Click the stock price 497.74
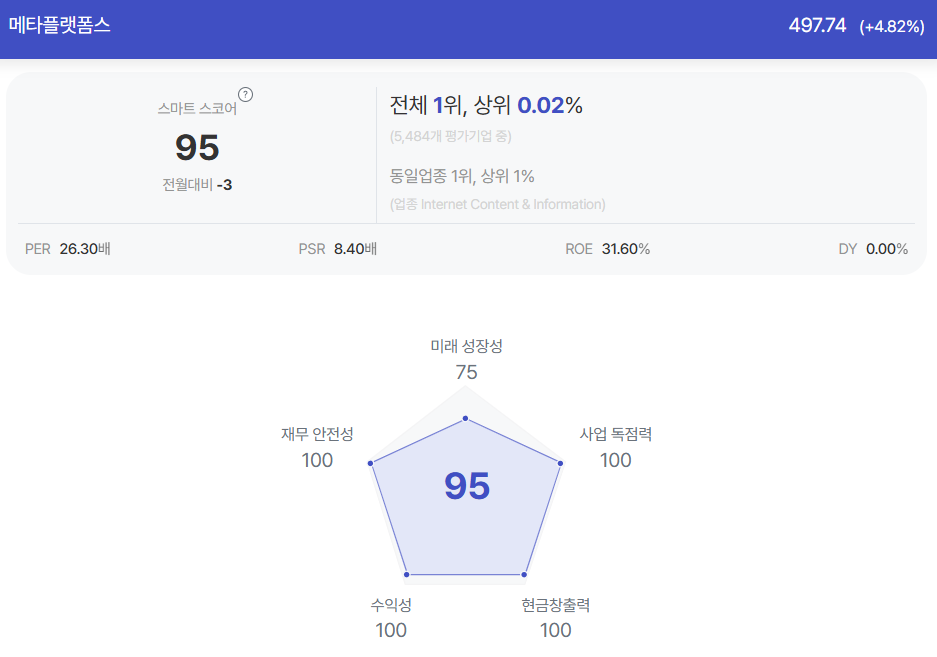This screenshot has height=657, width=937. pyautogui.click(x=817, y=25)
